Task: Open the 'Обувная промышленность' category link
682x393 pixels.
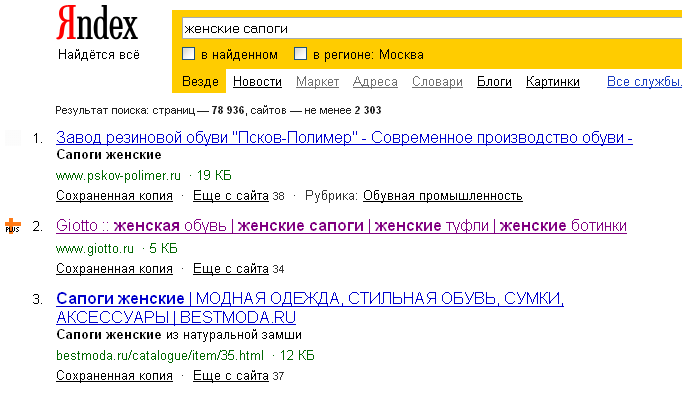Action: [443, 196]
